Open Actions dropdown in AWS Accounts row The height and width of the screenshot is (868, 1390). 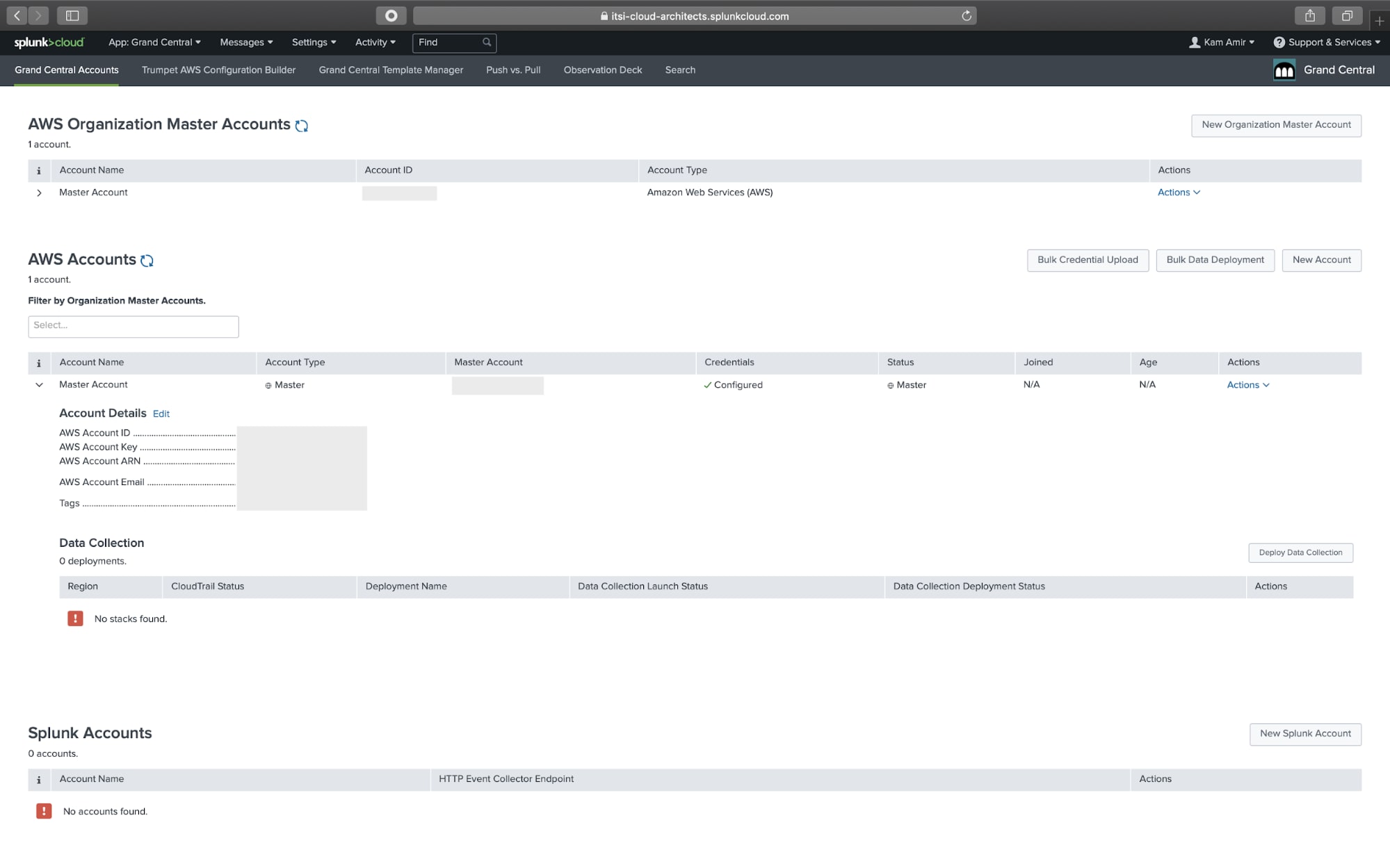click(1248, 385)
